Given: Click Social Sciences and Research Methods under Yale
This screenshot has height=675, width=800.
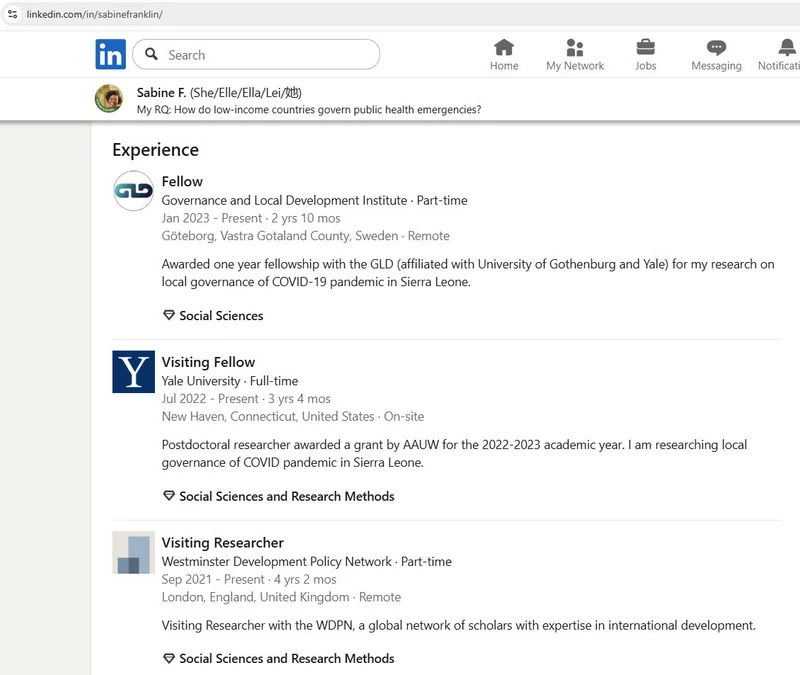Looking at the screenshot, I should point(287,496).
